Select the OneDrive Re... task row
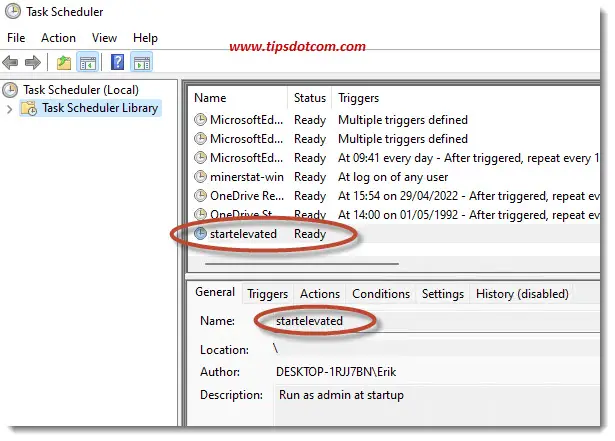The height and width of the screenshot is (441, 615). [x=395, y=196]
